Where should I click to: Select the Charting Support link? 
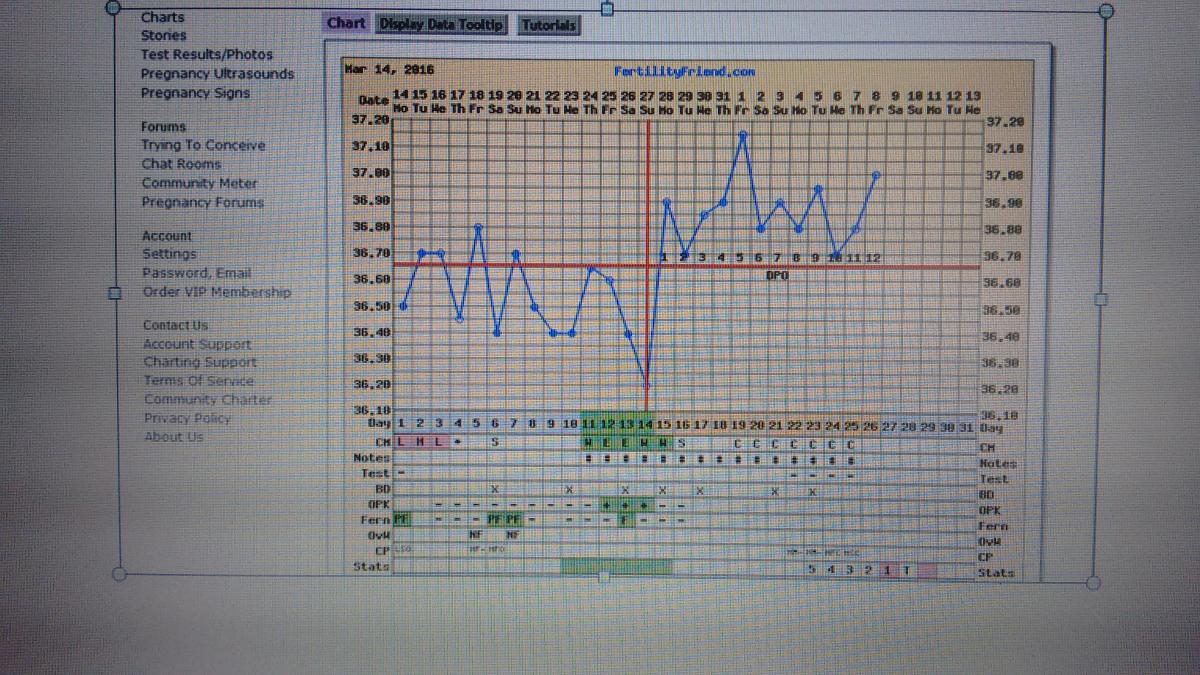(199, 362)
